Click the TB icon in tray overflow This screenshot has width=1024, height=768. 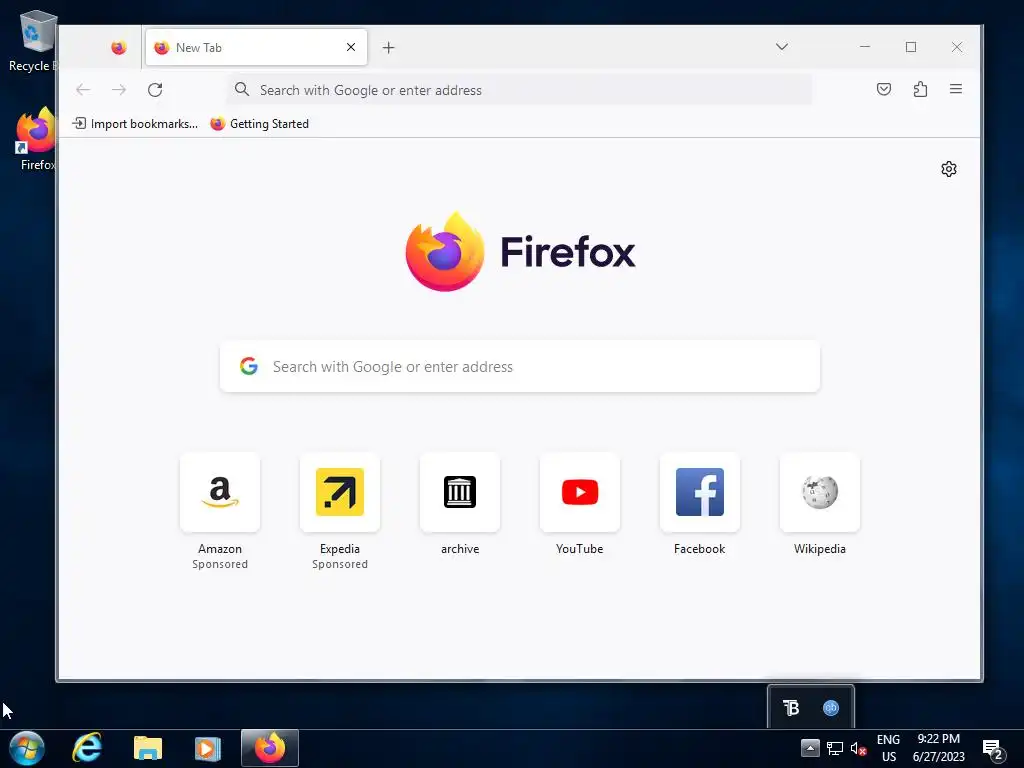click(791, 708)
